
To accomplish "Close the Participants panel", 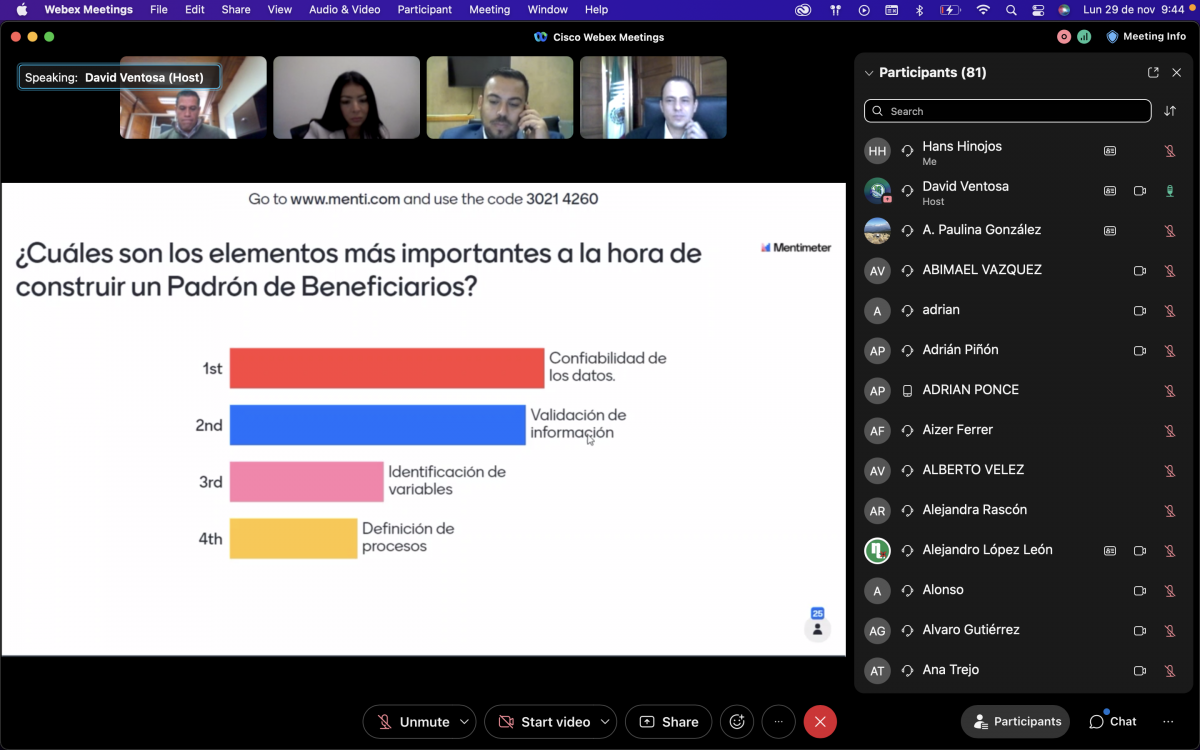I will point(1177,73).
